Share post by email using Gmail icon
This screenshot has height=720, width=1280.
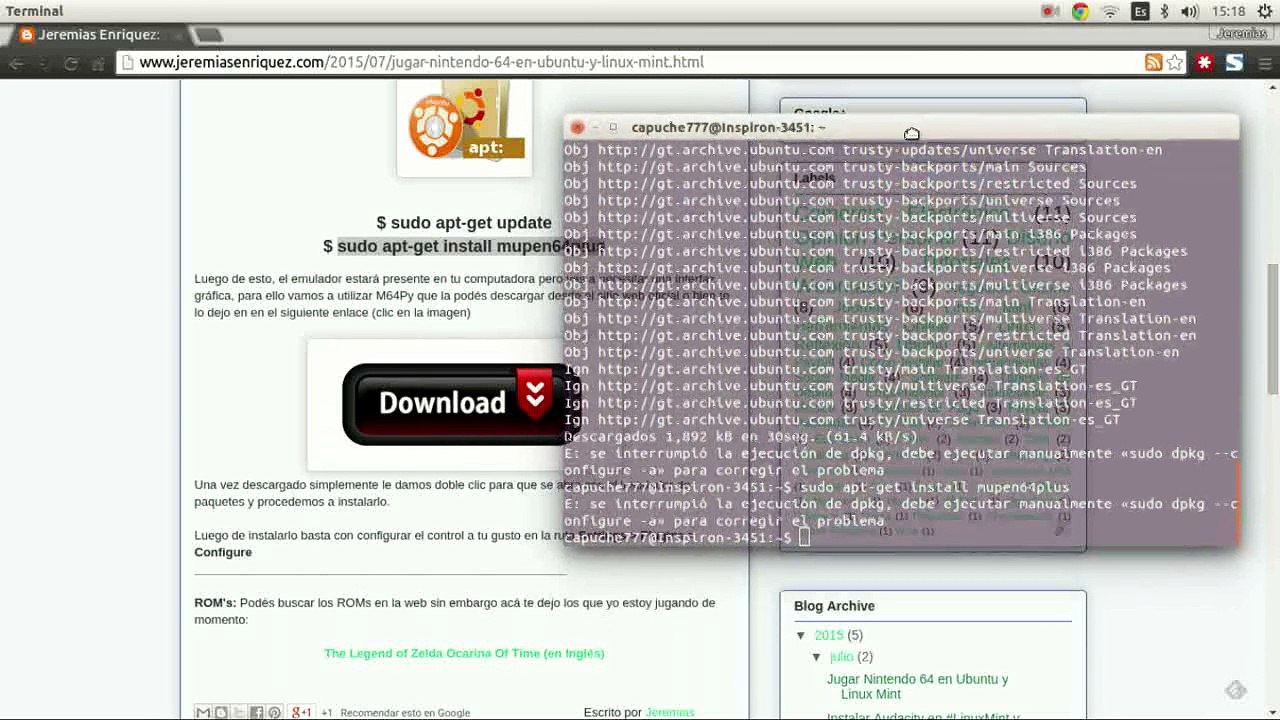pyautogui.click(x=203, y=713)
